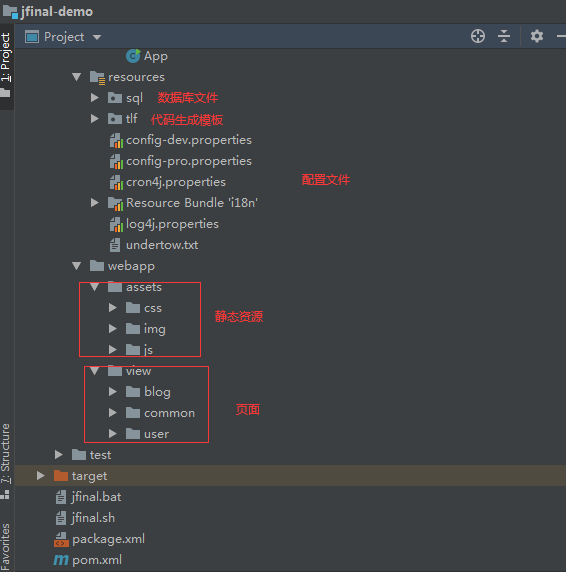Expand the blog folder arrow
The height and width of the screenshot is (572, 566).
[x=113, y=392]
